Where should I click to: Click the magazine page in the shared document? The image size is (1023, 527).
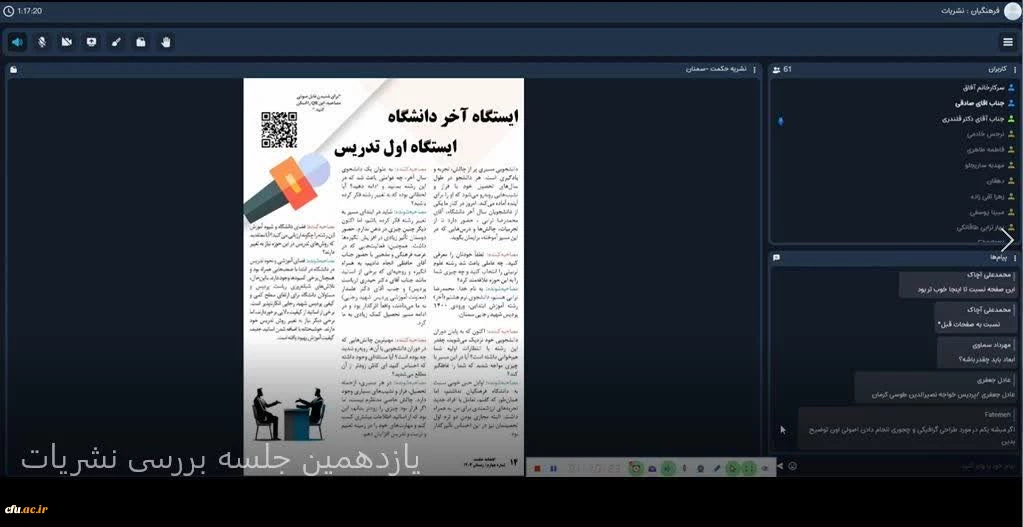pos(383,277)
